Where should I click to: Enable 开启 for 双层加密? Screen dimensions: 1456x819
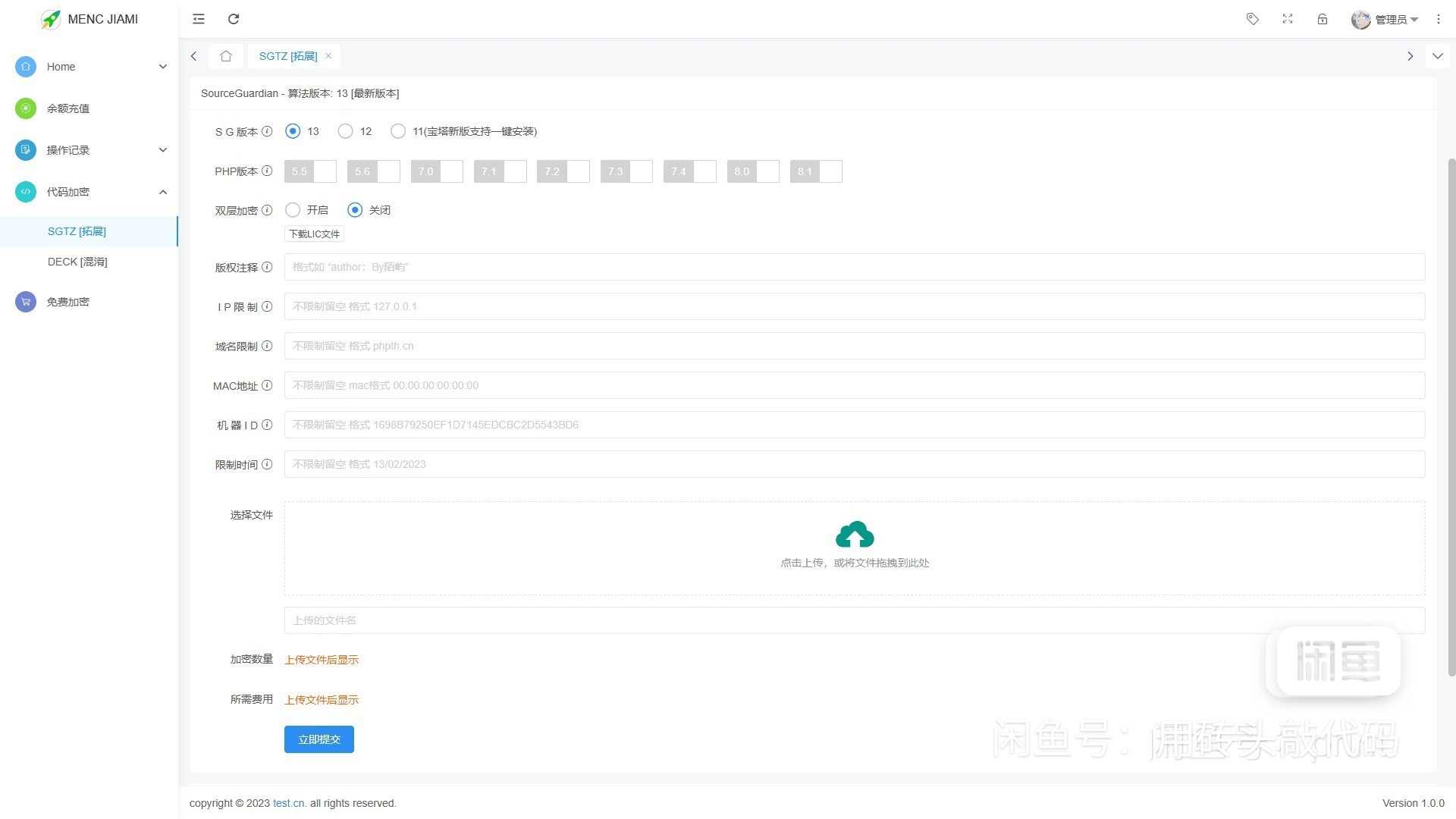tap(293, 210)
